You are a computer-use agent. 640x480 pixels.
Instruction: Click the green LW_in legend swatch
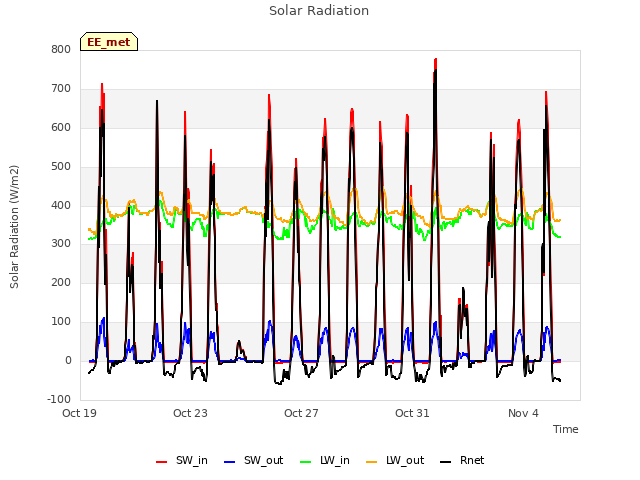coord(306,462)
